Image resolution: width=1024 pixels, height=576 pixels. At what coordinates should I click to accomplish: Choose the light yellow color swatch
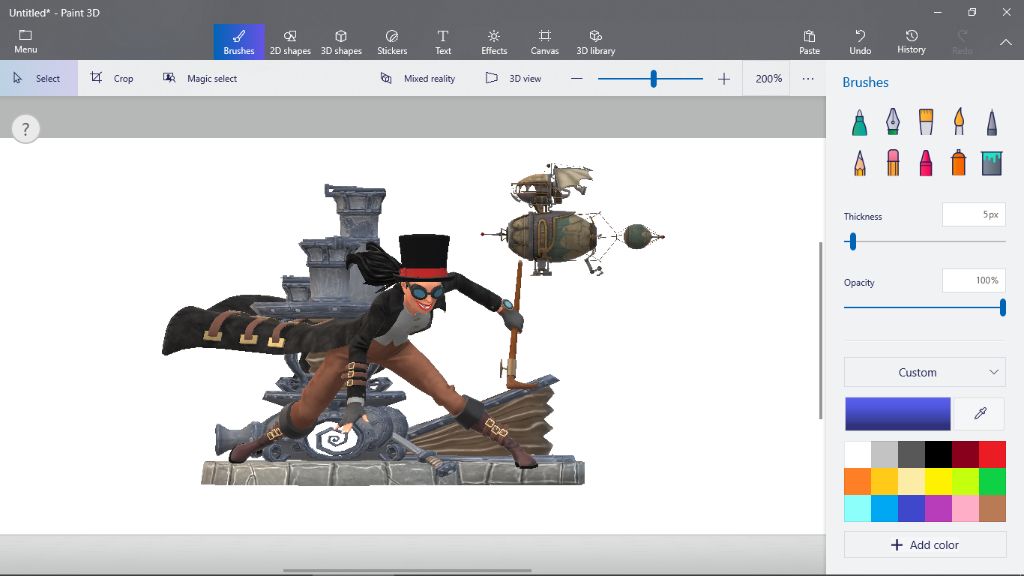911,482
